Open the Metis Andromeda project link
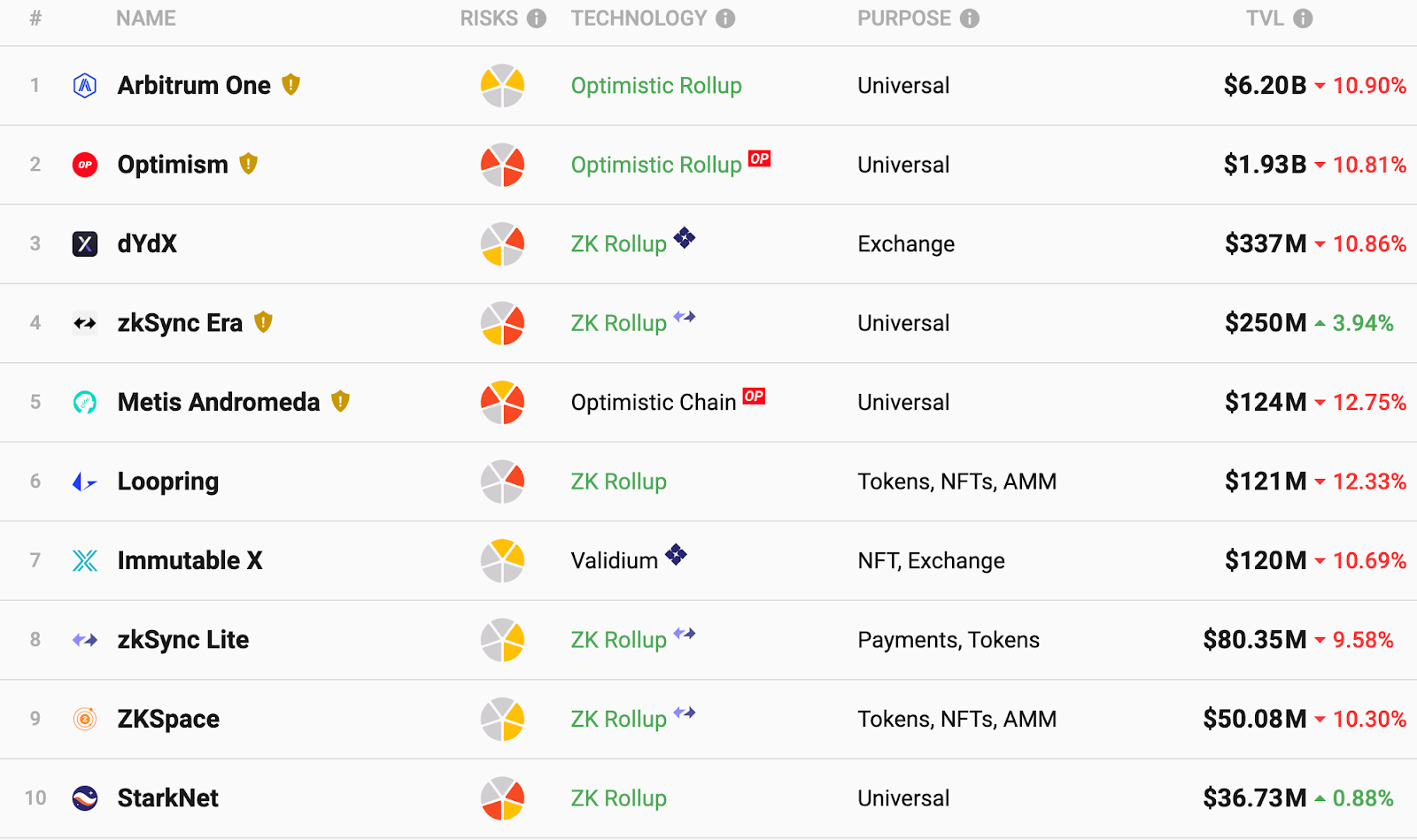This screenshot has height=840, width=1417. point(218,403)
